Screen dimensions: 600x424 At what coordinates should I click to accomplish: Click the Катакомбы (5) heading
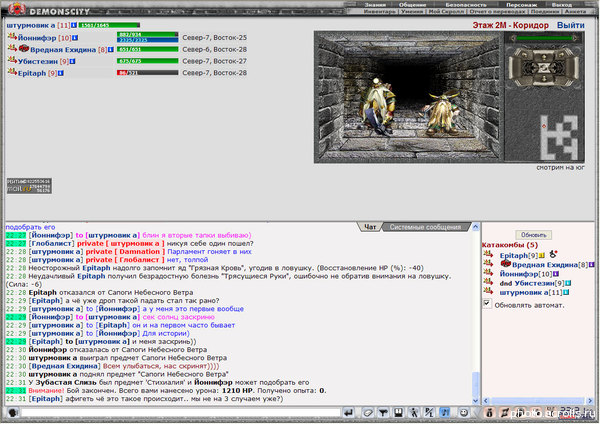(x=509, y=245)
